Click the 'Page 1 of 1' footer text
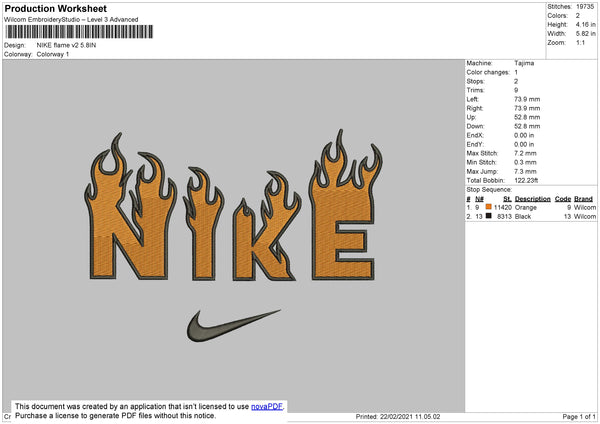Screen dimensions: 600x424 579,416
